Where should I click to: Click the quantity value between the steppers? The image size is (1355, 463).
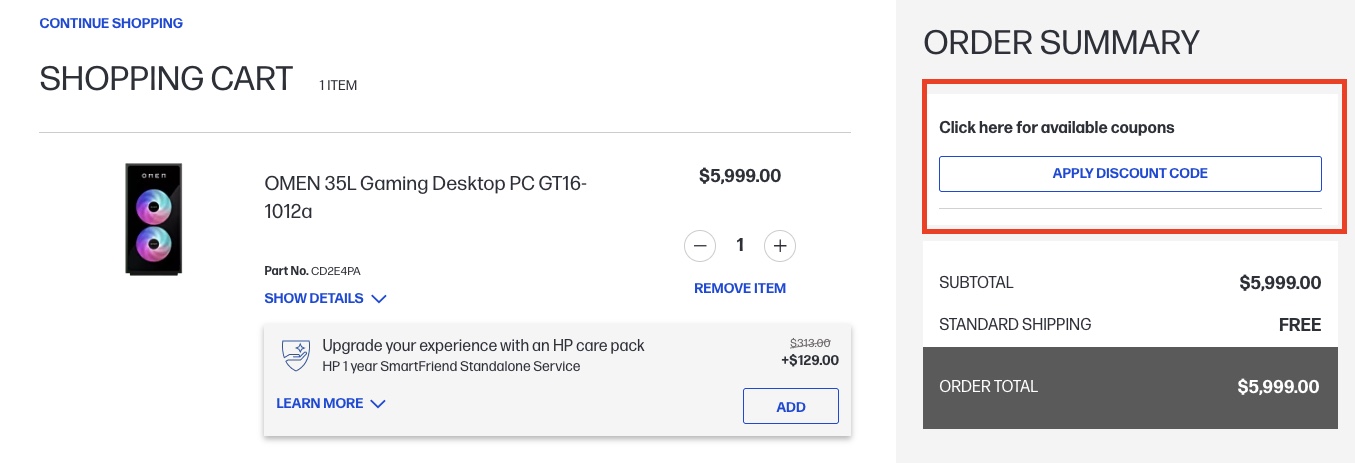point(740,245)
